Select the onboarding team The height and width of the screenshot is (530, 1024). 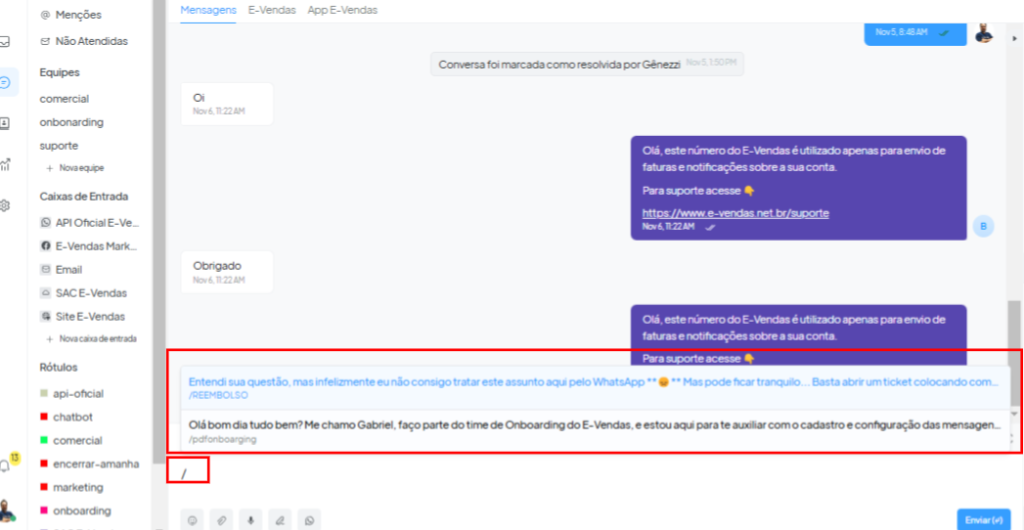(71, 122)
